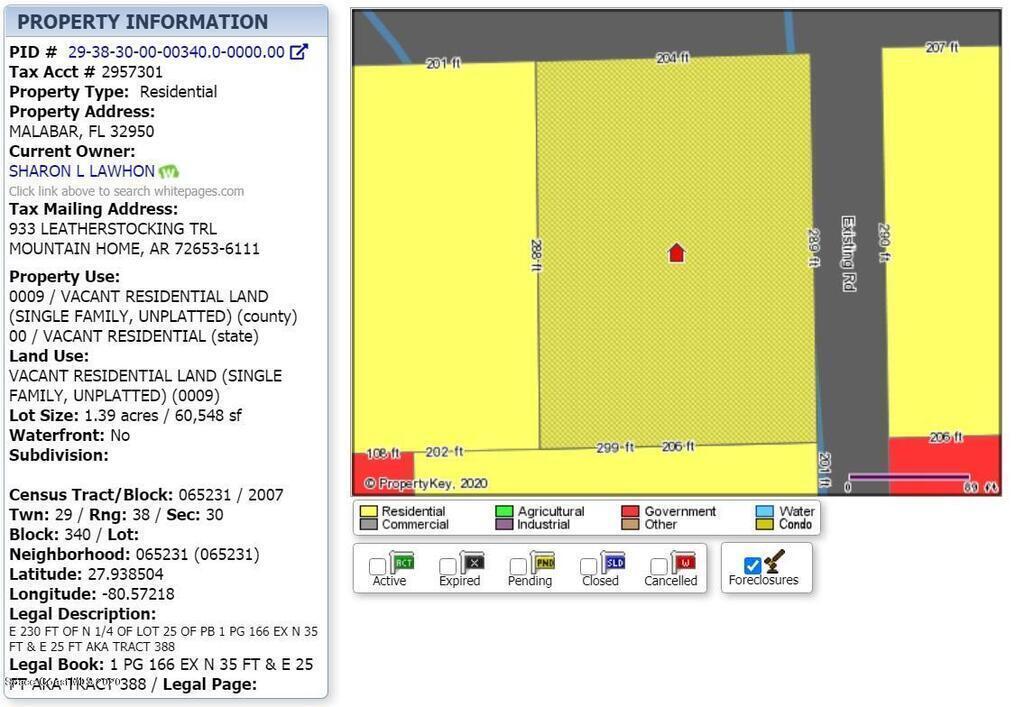Click the external link icon beside PID
Viewport: 1024px width, 707px height.
tap(298, 52)
